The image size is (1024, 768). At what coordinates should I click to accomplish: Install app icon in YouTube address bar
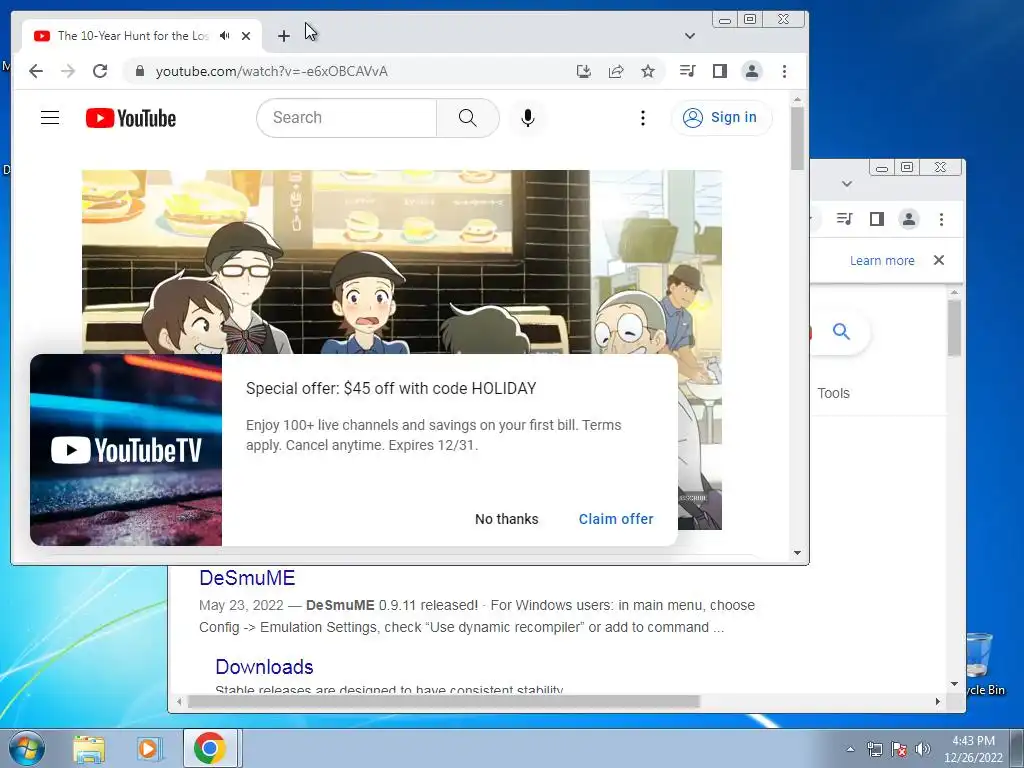584,71
